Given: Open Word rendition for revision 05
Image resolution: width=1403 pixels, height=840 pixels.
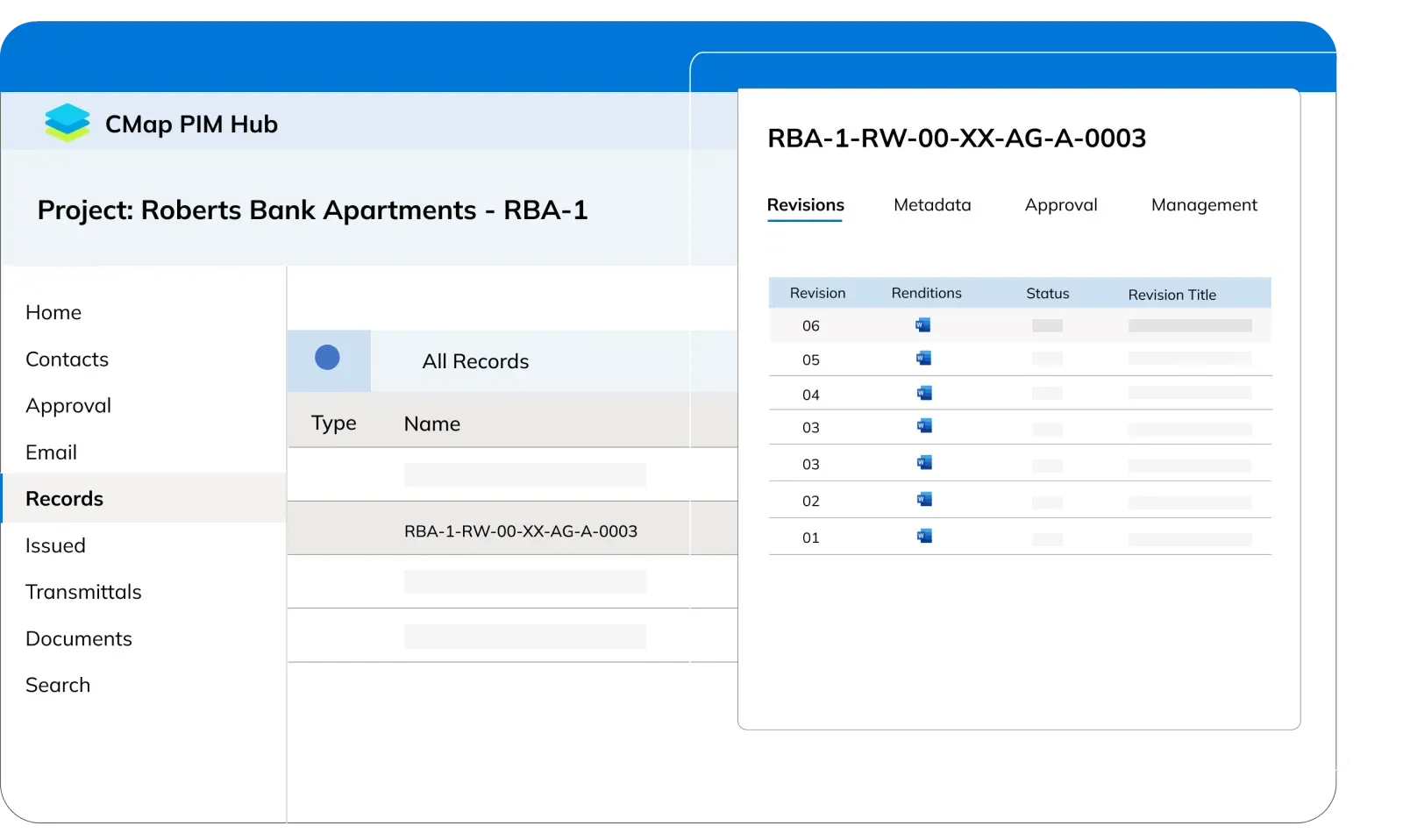Looking at the screenshot, I should point(923,358).
